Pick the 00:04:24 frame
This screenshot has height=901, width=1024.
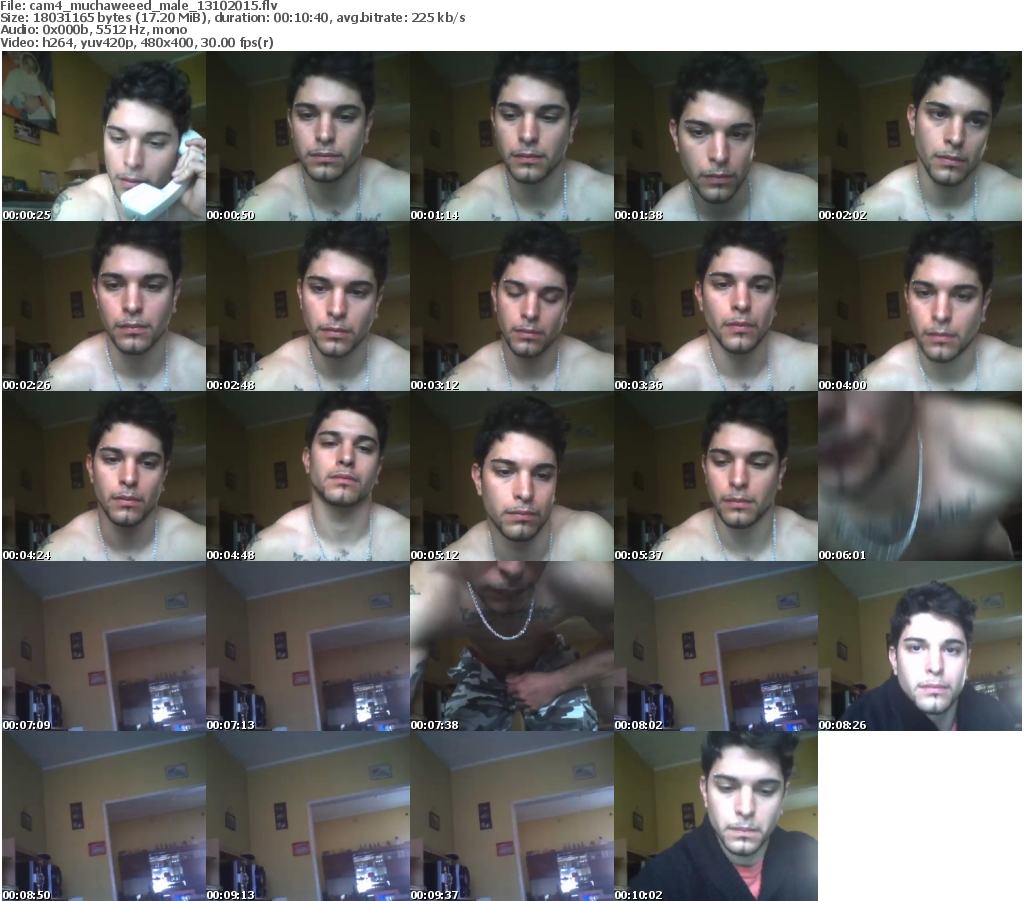[x=104, y=476]
